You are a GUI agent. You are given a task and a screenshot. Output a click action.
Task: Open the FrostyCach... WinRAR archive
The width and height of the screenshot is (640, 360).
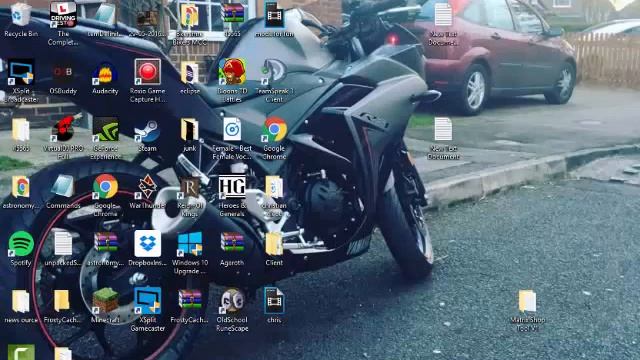click(x=190, y=301)
